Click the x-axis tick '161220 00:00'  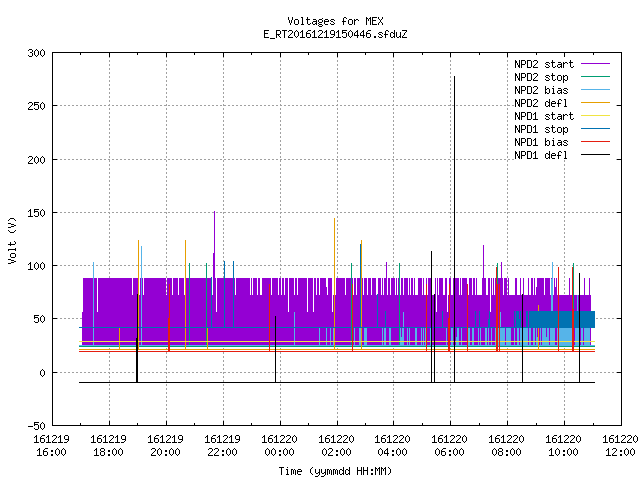(280, 446)
